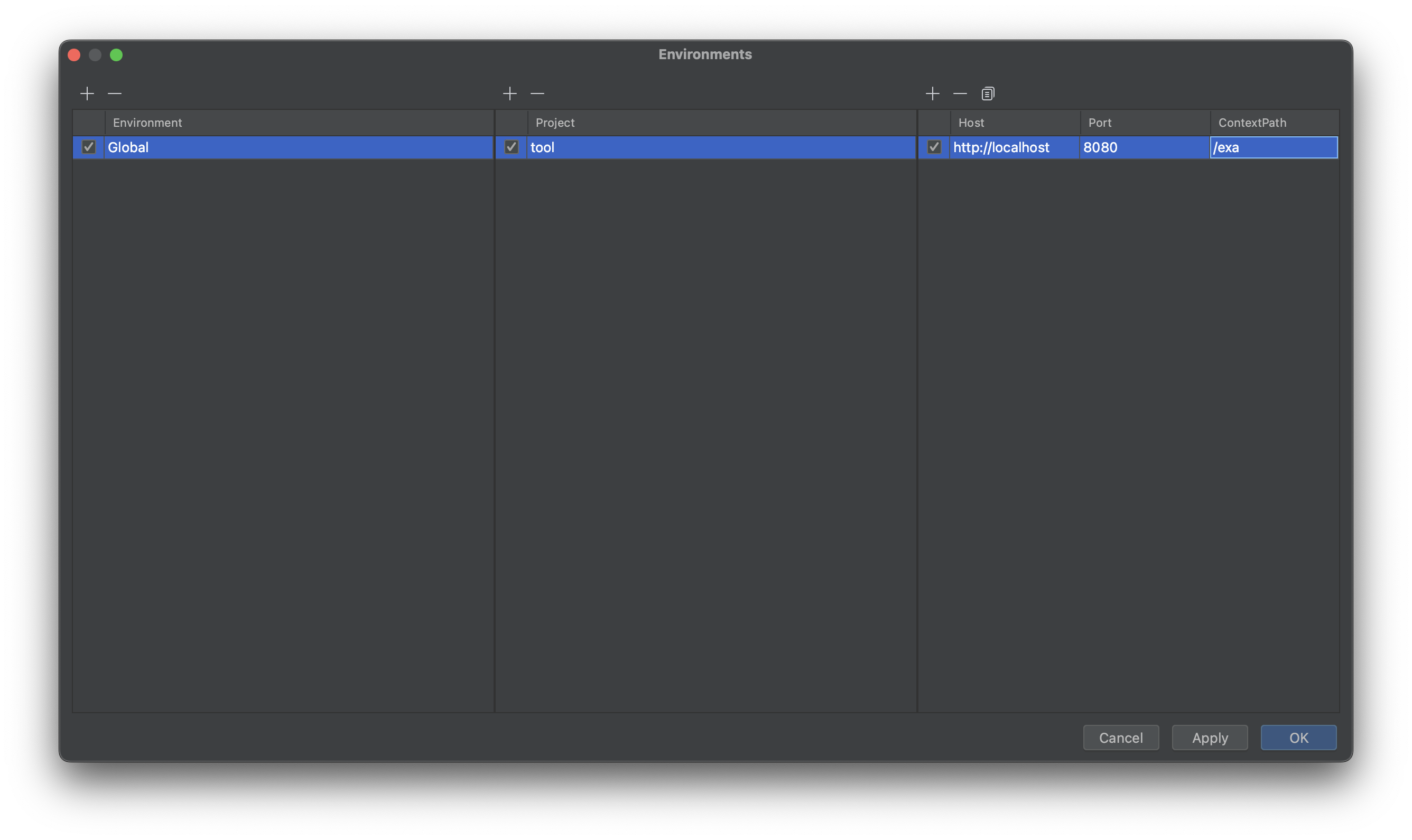
Task: Duplicate the host entry with the copy icon
Action: (x=987, y=93)
